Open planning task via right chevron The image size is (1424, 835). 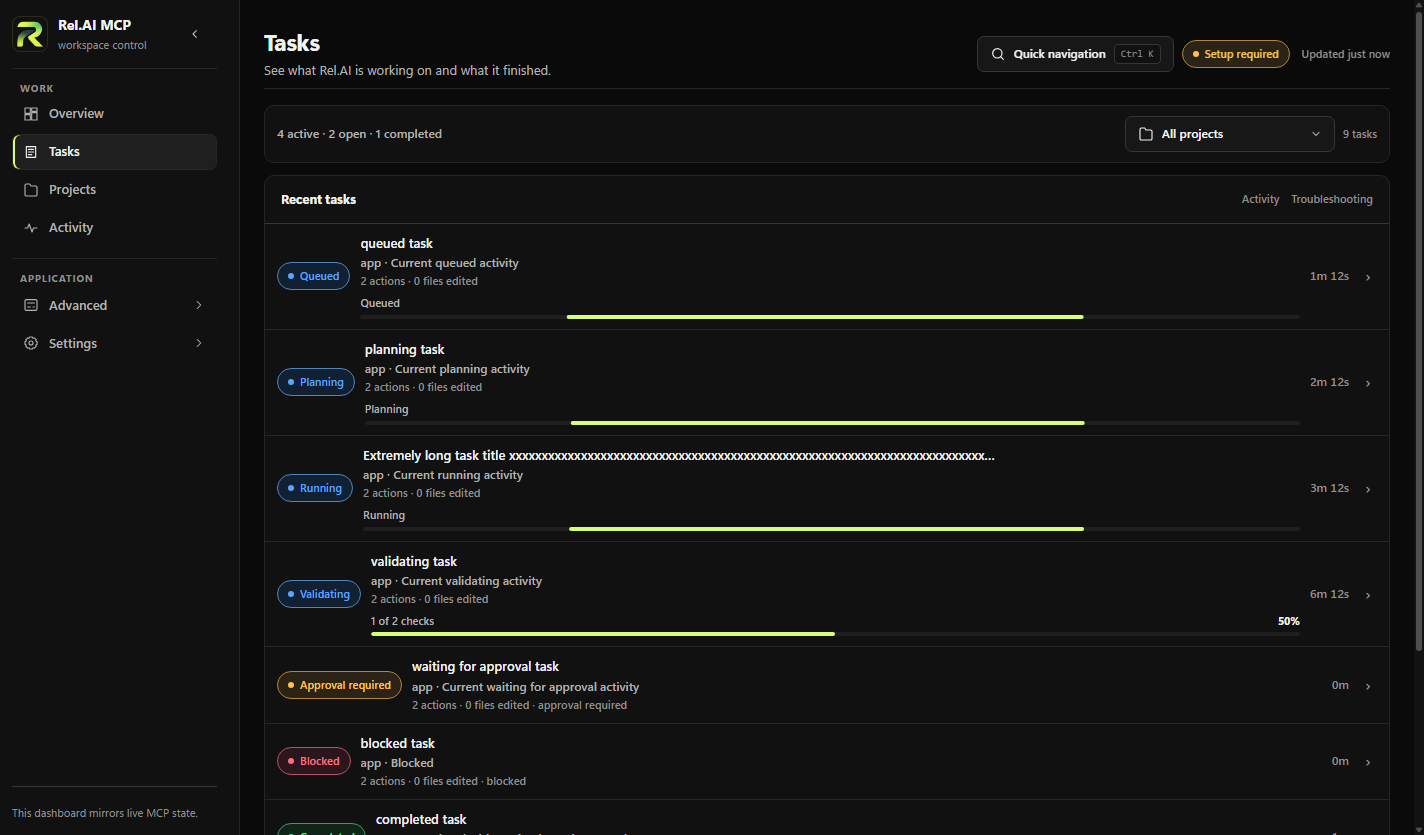tap(1368, 383)
